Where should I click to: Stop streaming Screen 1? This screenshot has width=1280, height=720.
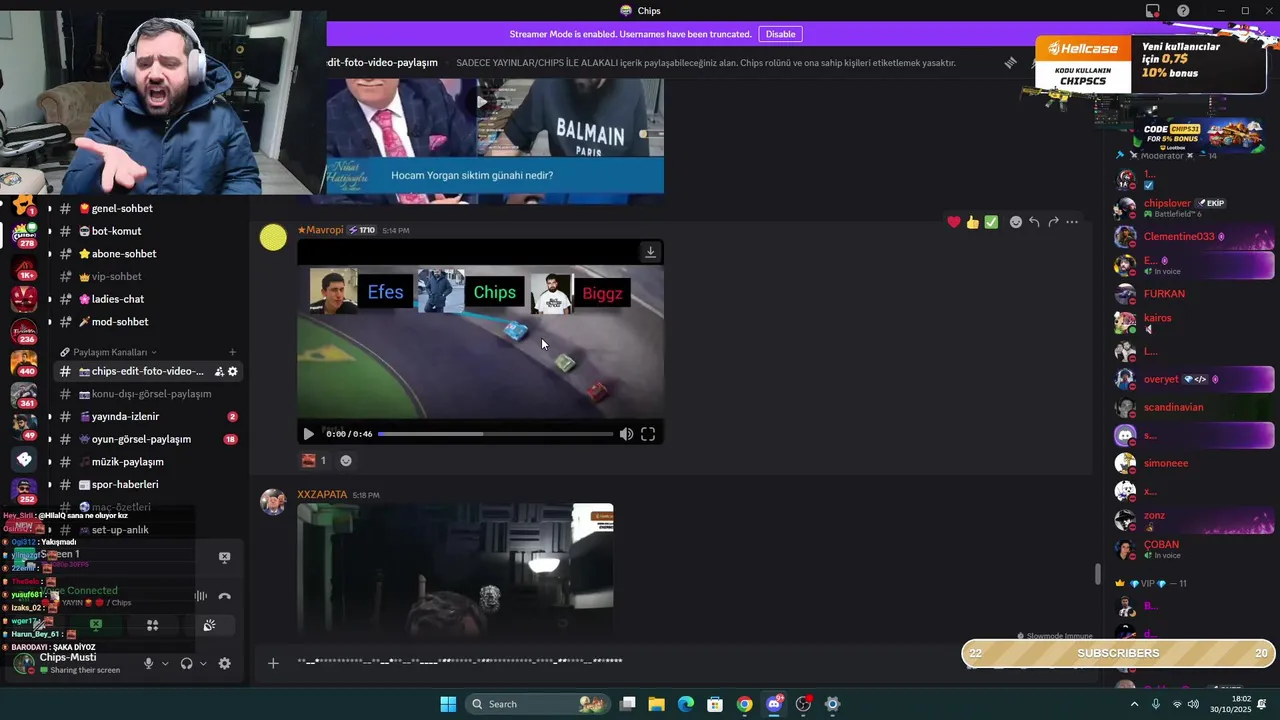[x=224, y=557]
